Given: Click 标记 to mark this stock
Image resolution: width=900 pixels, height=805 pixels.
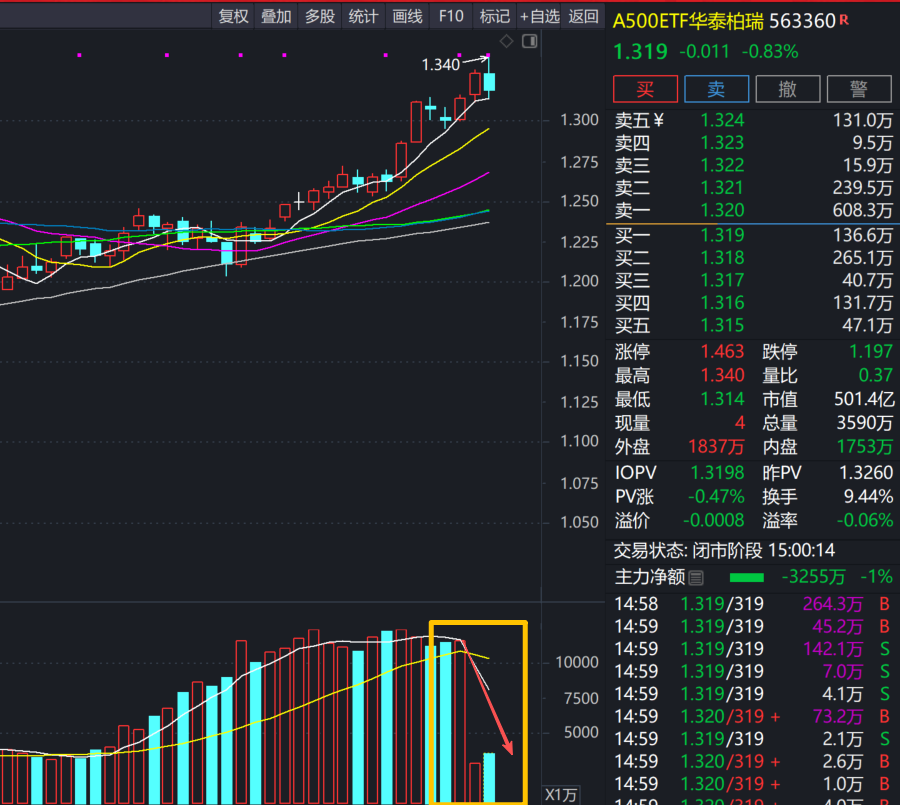Looking at the screenshot, I should [494, 16].
